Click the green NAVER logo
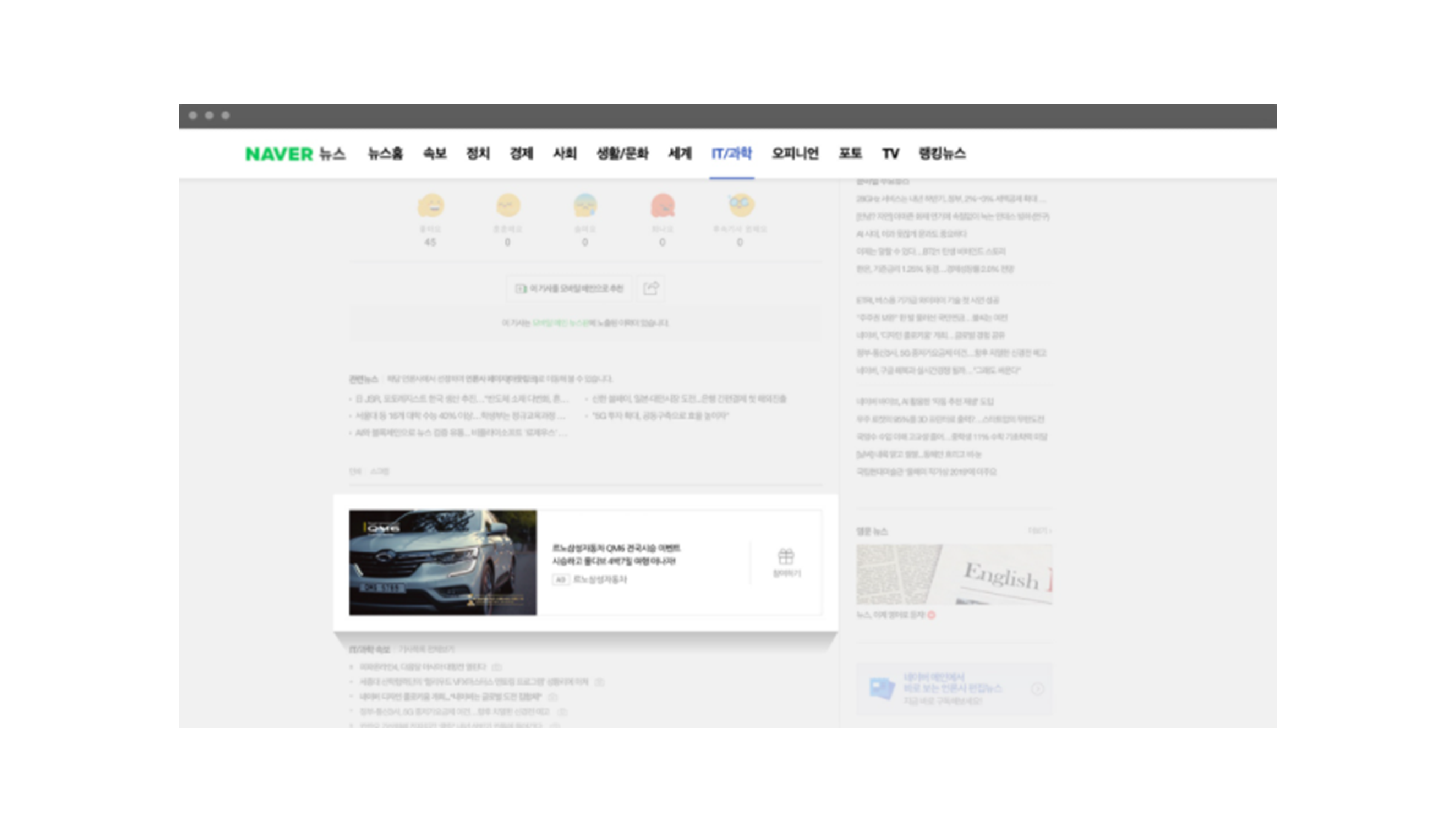Viewport: 1456px width, 832px height. [x=279, y=154]
